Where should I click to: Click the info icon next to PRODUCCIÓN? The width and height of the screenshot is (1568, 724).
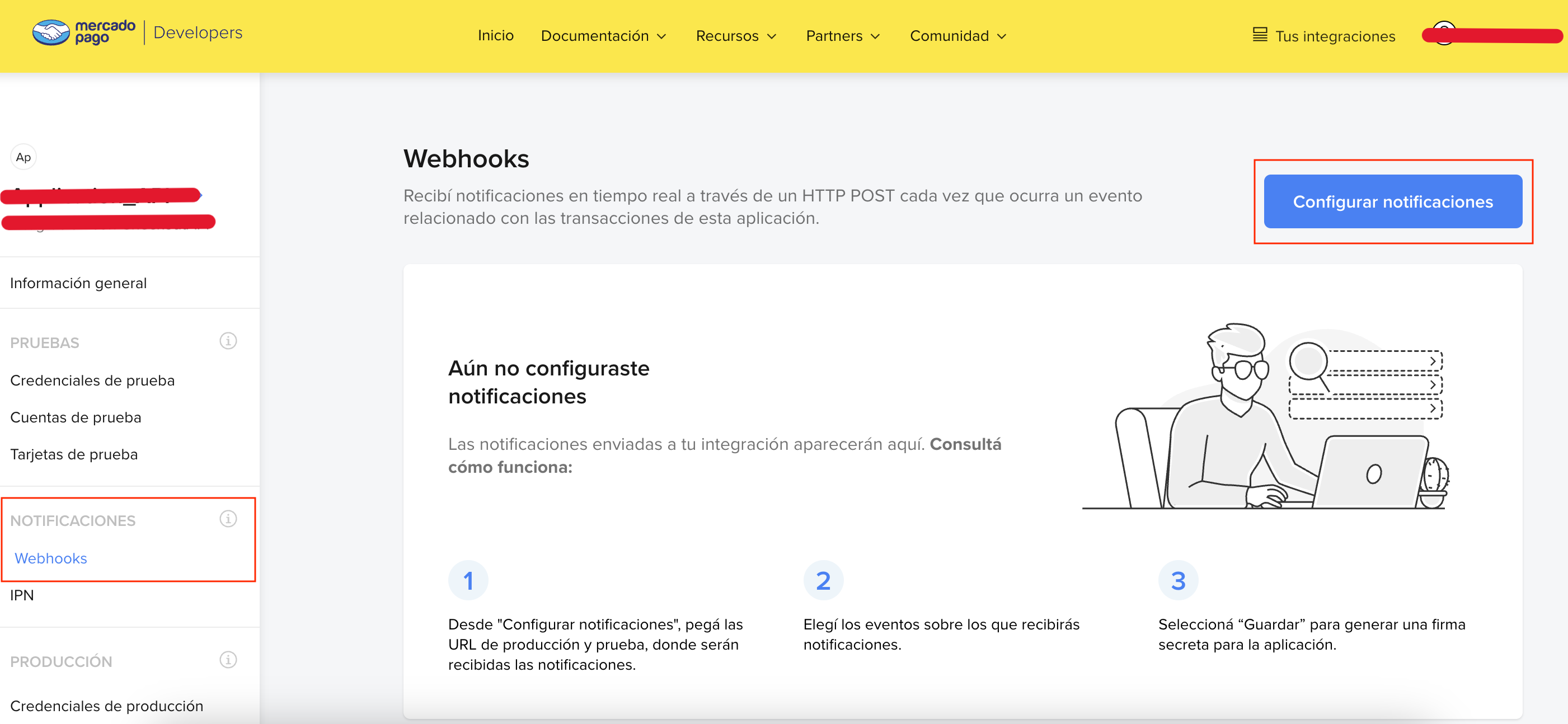(228, 659)
